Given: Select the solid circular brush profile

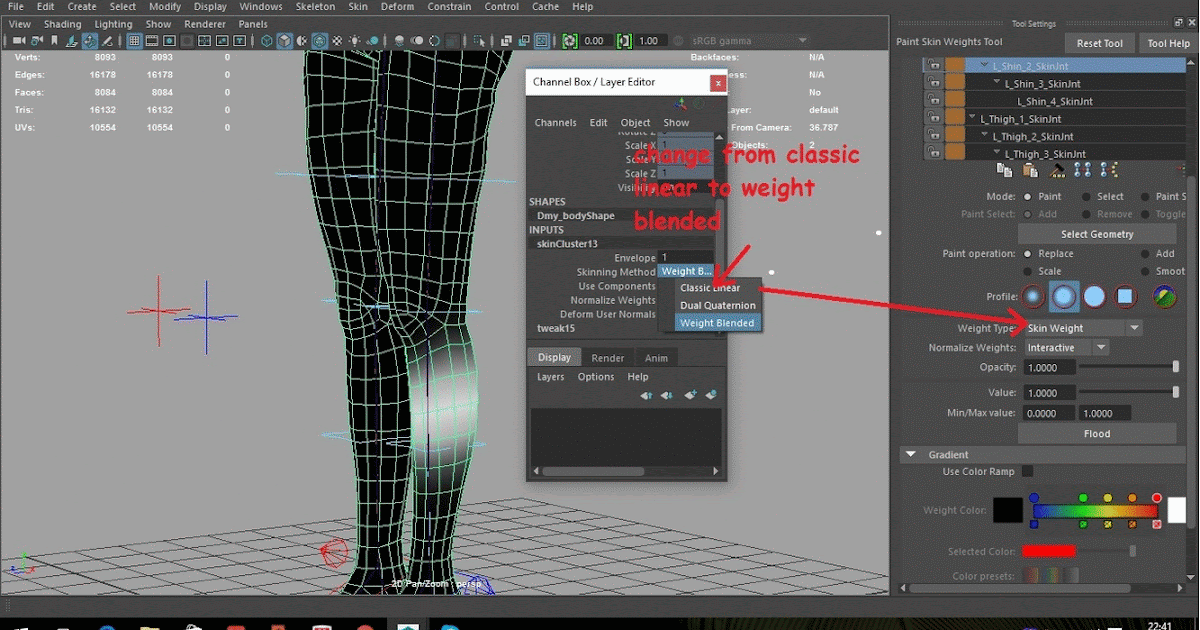Looking at the screenshot, I should click(x=1095, y=295).
